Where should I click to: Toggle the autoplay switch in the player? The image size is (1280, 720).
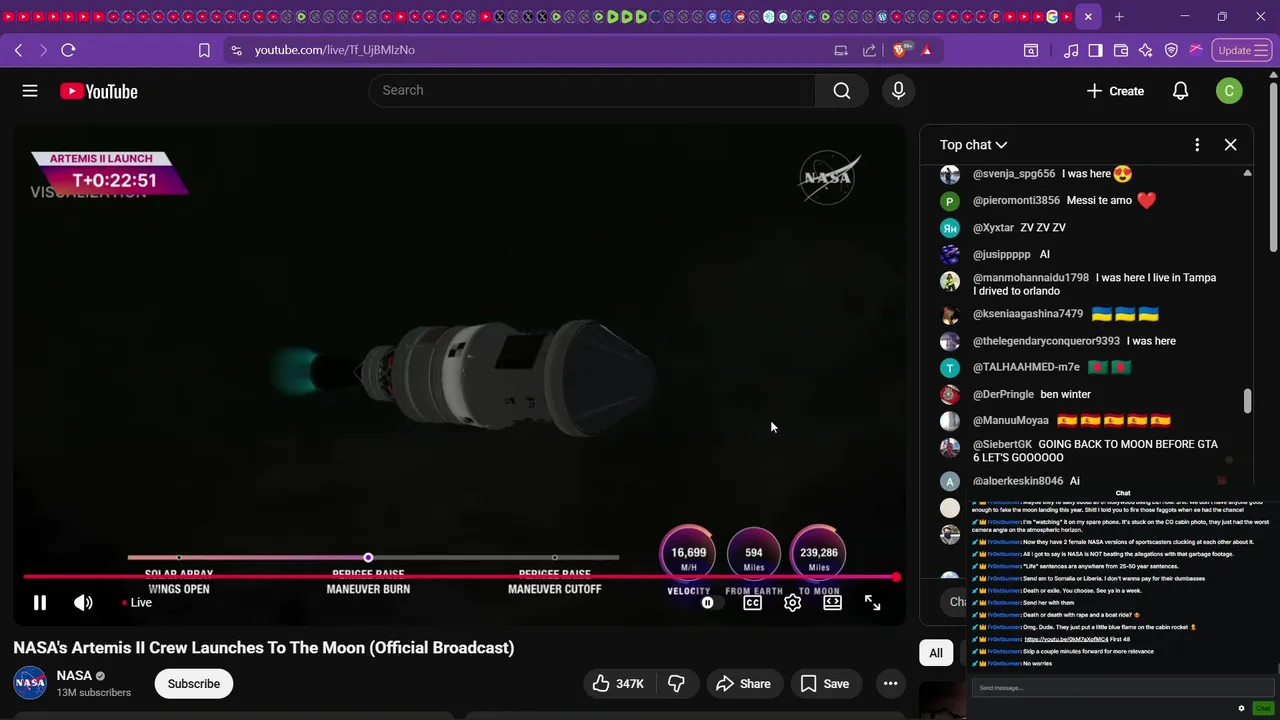click(x=707, y=603)
